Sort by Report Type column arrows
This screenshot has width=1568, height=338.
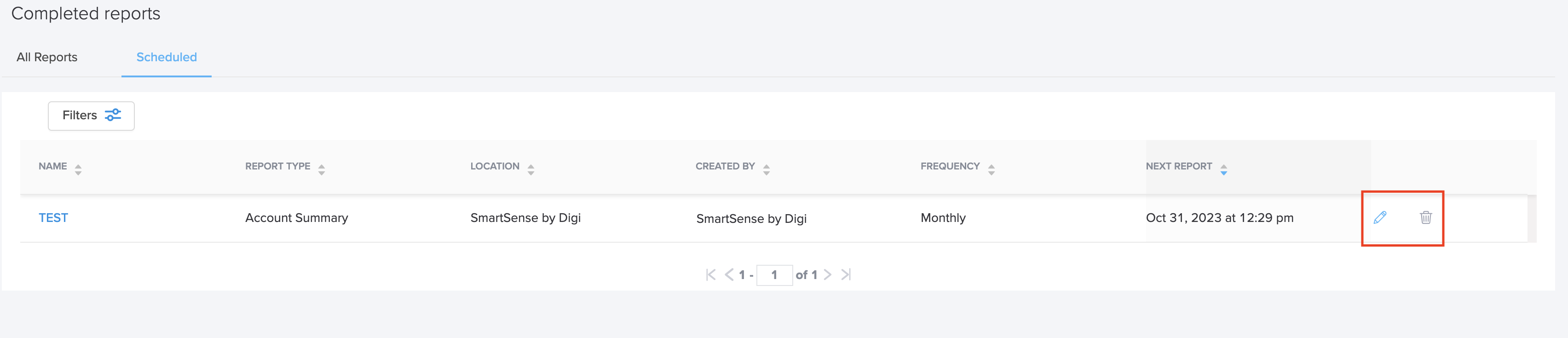322,169
